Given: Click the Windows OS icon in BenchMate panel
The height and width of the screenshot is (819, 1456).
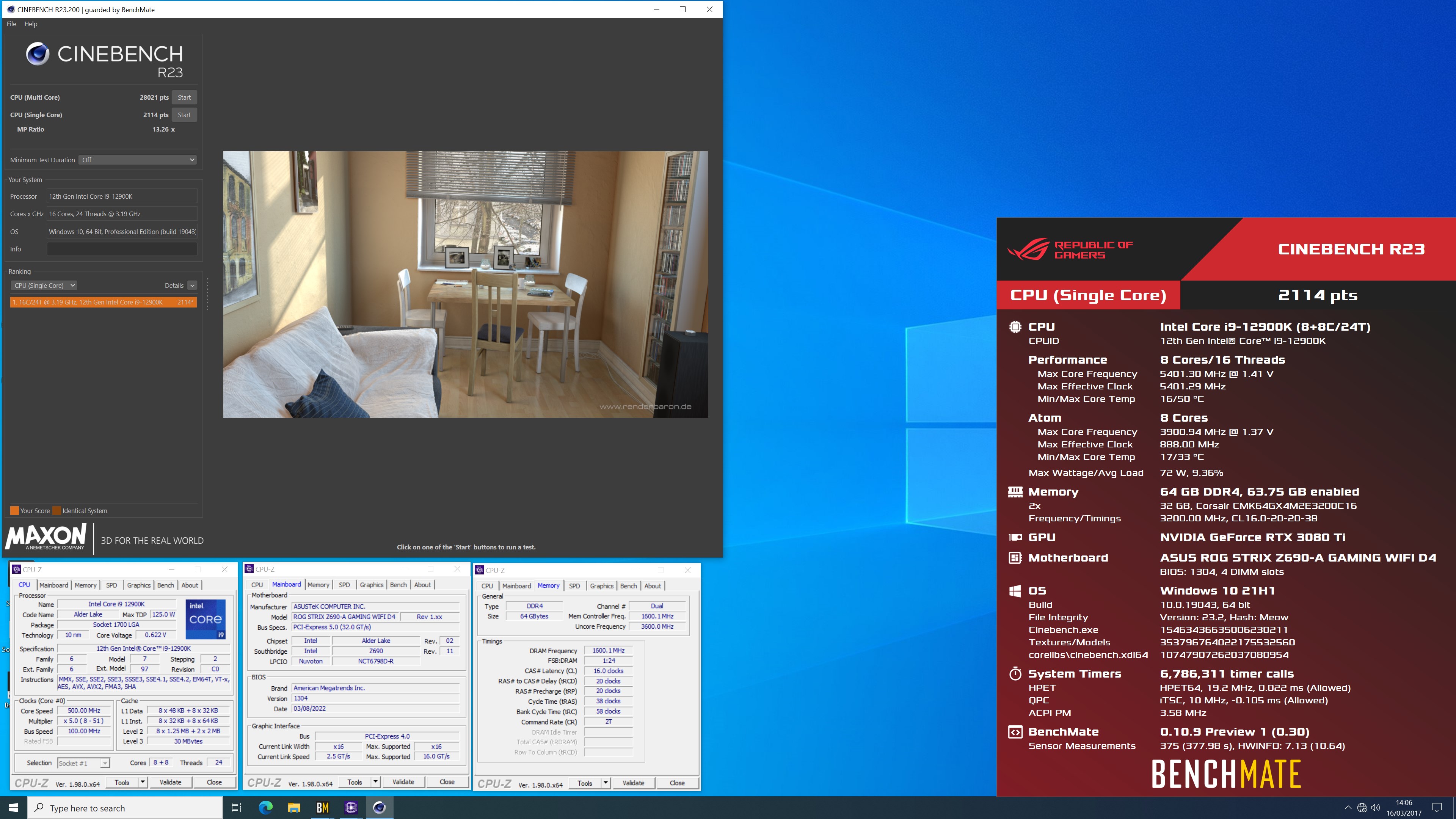Looking at the screenshot, I should tap(1015, 591).
